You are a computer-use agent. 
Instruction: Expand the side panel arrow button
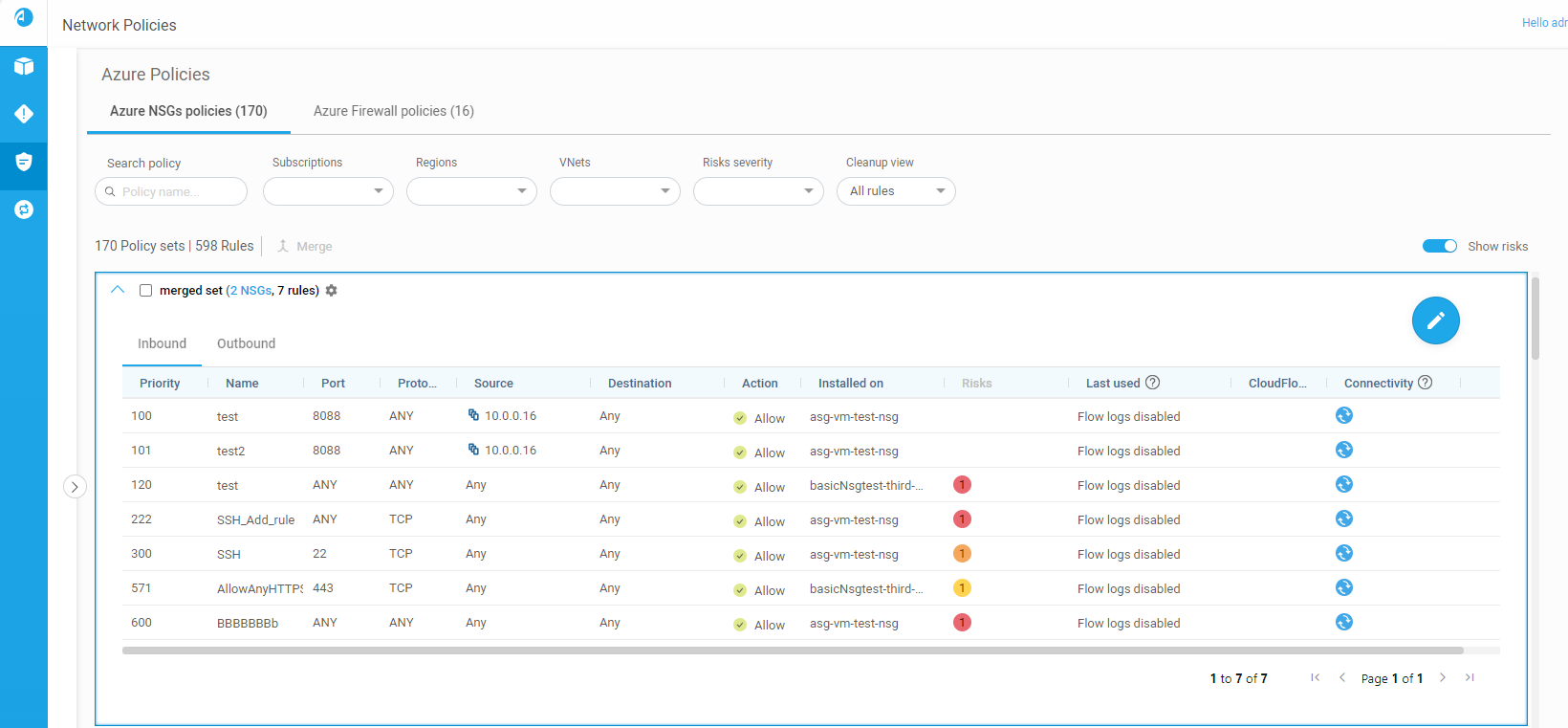coord(75,487)
